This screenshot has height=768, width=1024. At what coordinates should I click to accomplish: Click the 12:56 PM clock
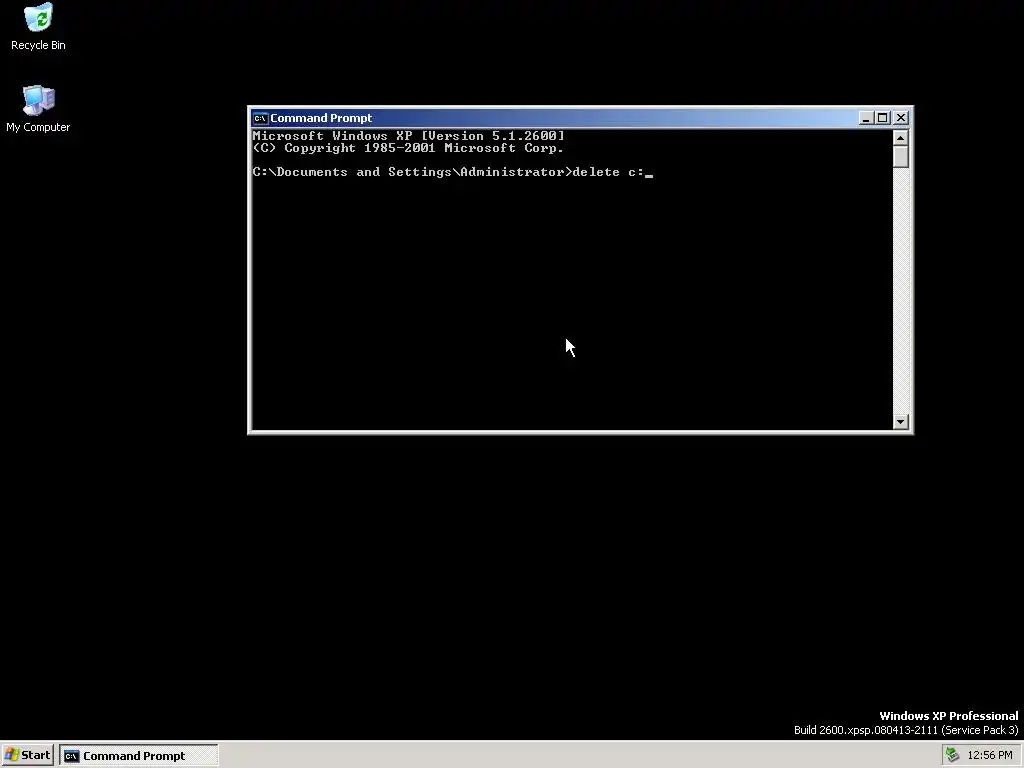tap(989, 755)
